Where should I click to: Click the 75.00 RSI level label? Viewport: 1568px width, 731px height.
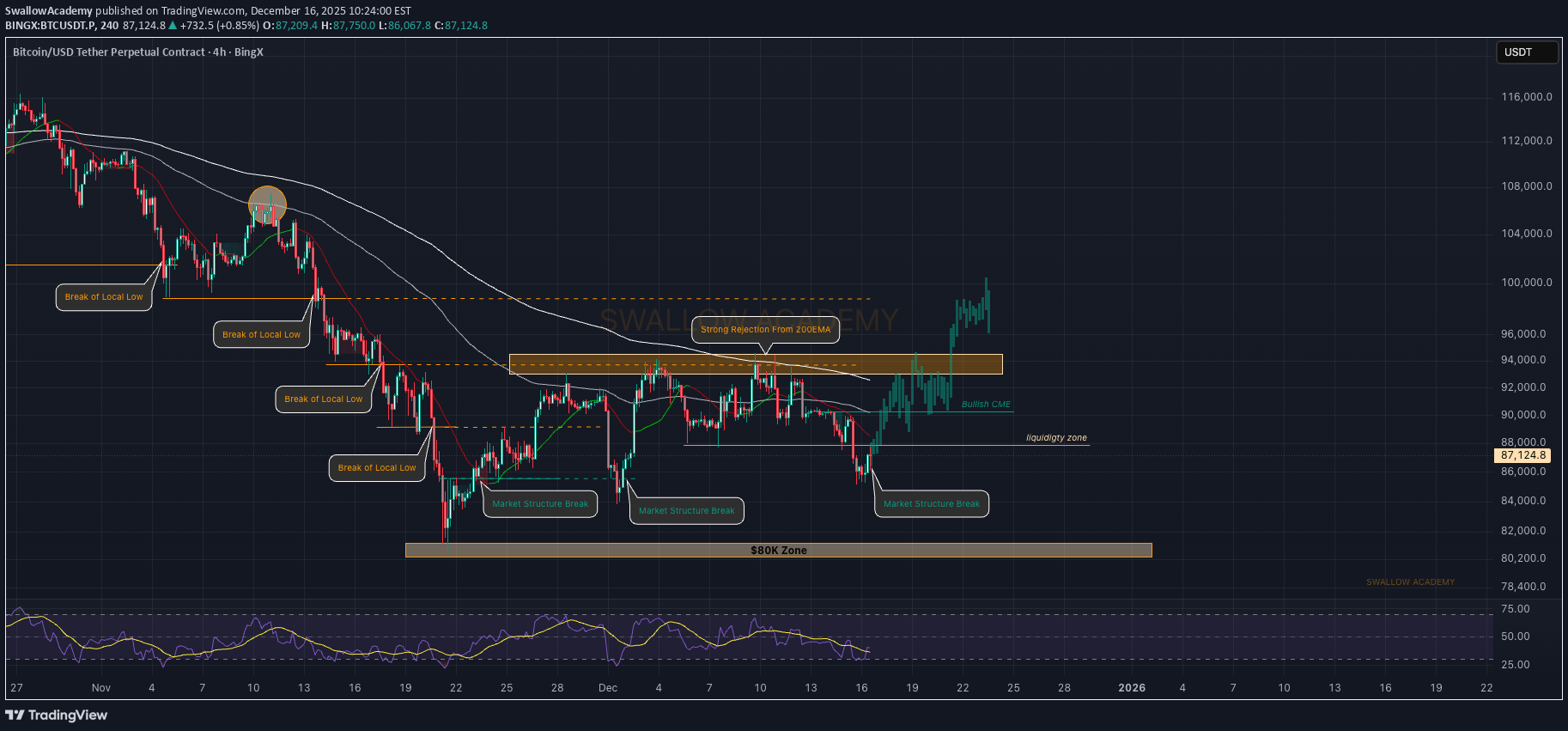point(1515,609)
